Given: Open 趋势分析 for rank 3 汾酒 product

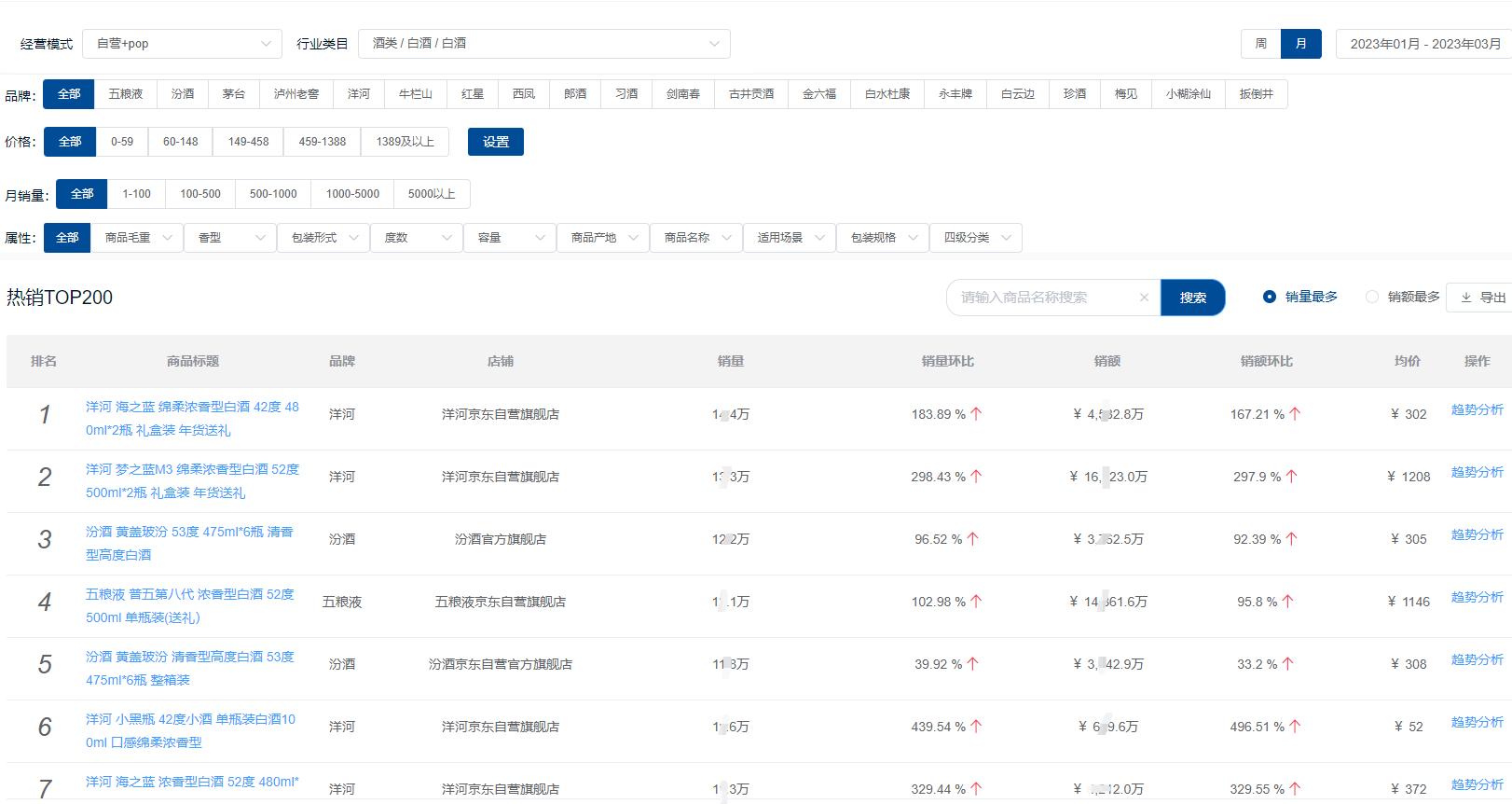Looking at the screenshot, I should [x=1477, y=534].
